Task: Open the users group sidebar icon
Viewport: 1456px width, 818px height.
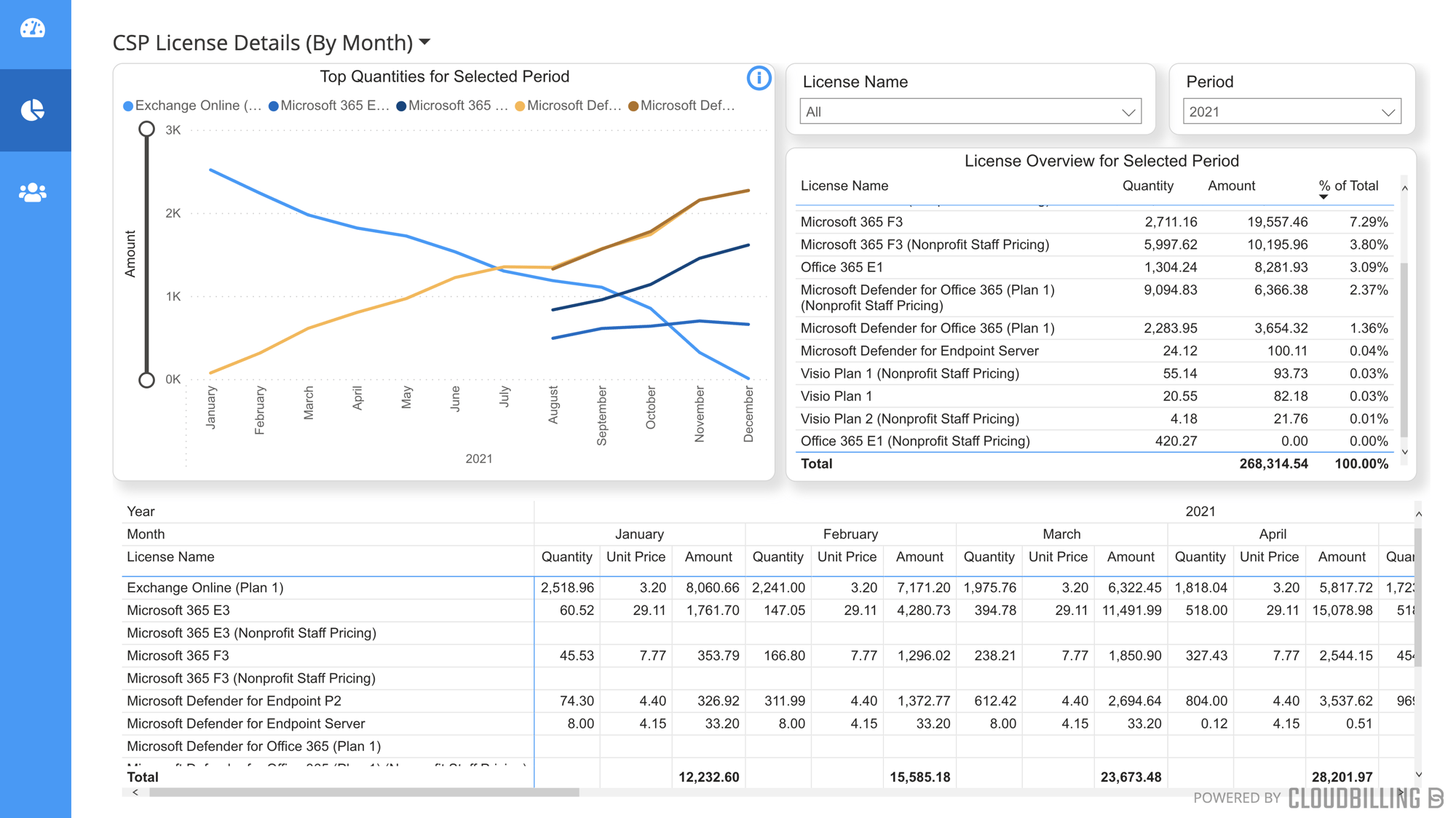Action: pyautogui.click(x=33, y=192)
